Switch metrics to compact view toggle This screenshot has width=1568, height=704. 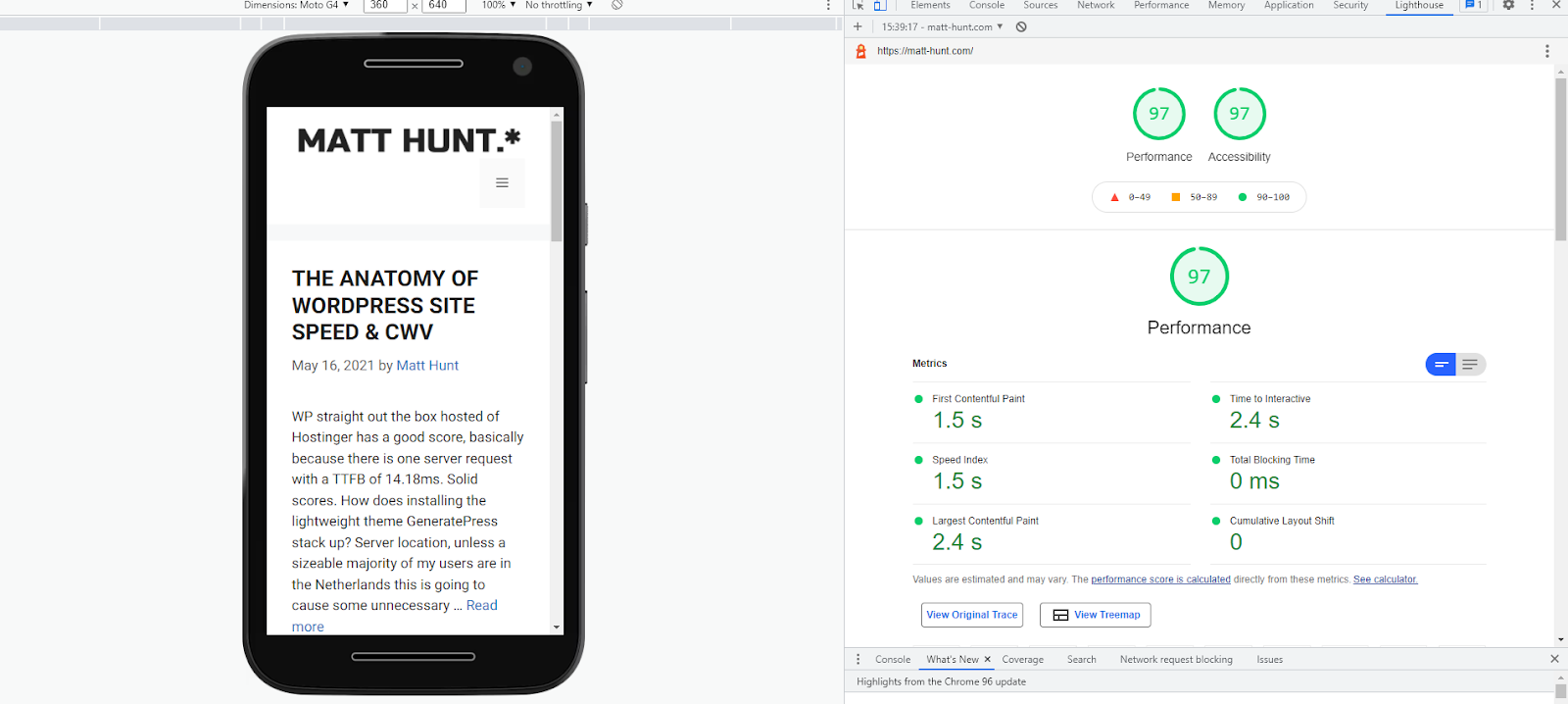(x=1441, y=365)
